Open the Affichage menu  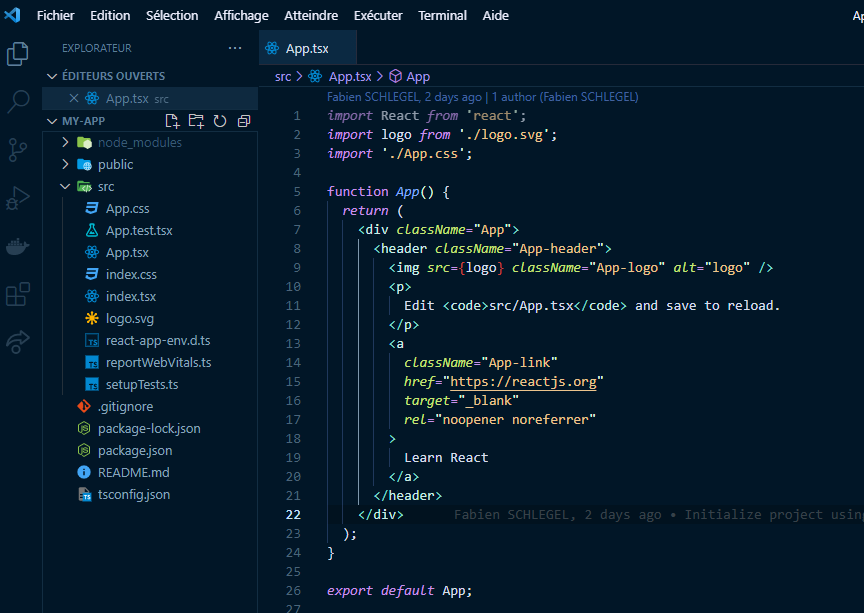click(x=241, y=15)
